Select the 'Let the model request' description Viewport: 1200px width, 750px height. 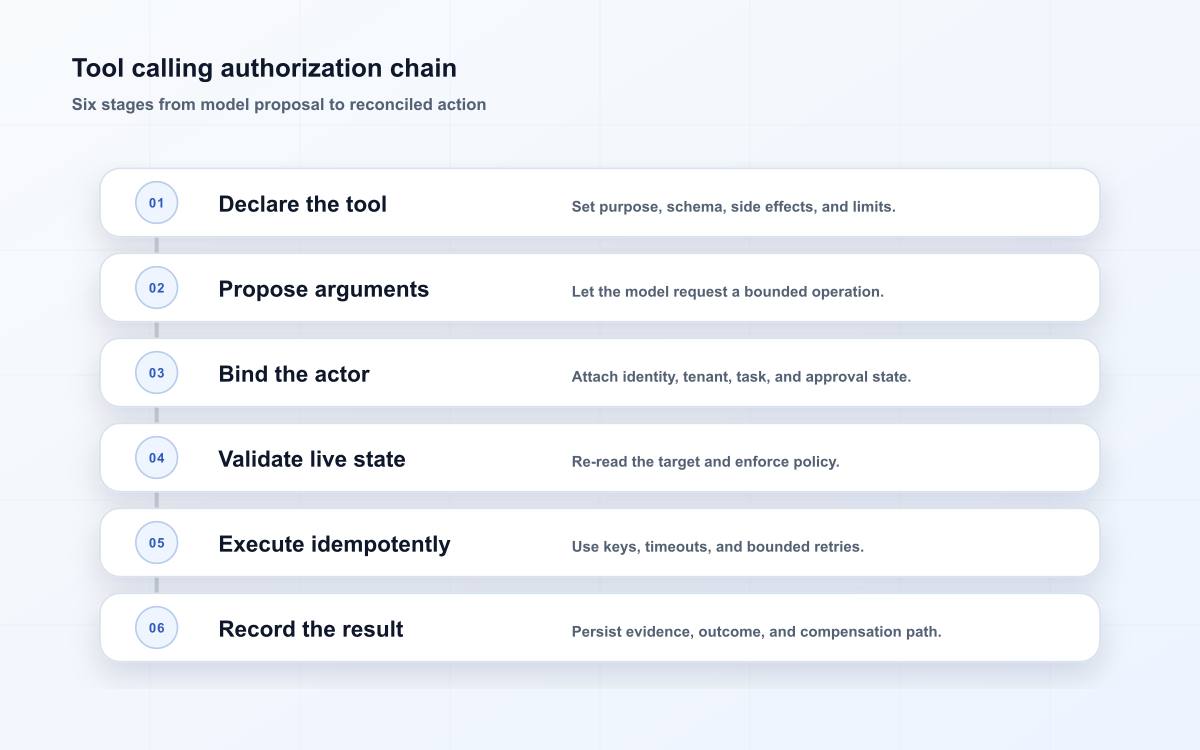pos(727,292)
